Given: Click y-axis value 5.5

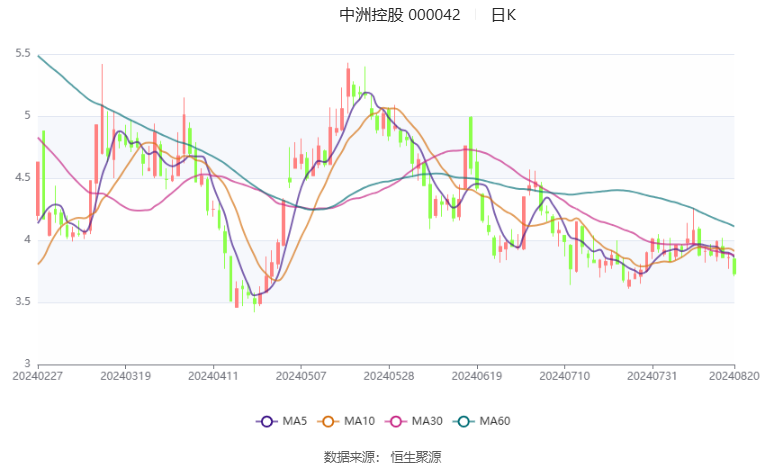Looking at the screenshot, I should coord(23,53).
